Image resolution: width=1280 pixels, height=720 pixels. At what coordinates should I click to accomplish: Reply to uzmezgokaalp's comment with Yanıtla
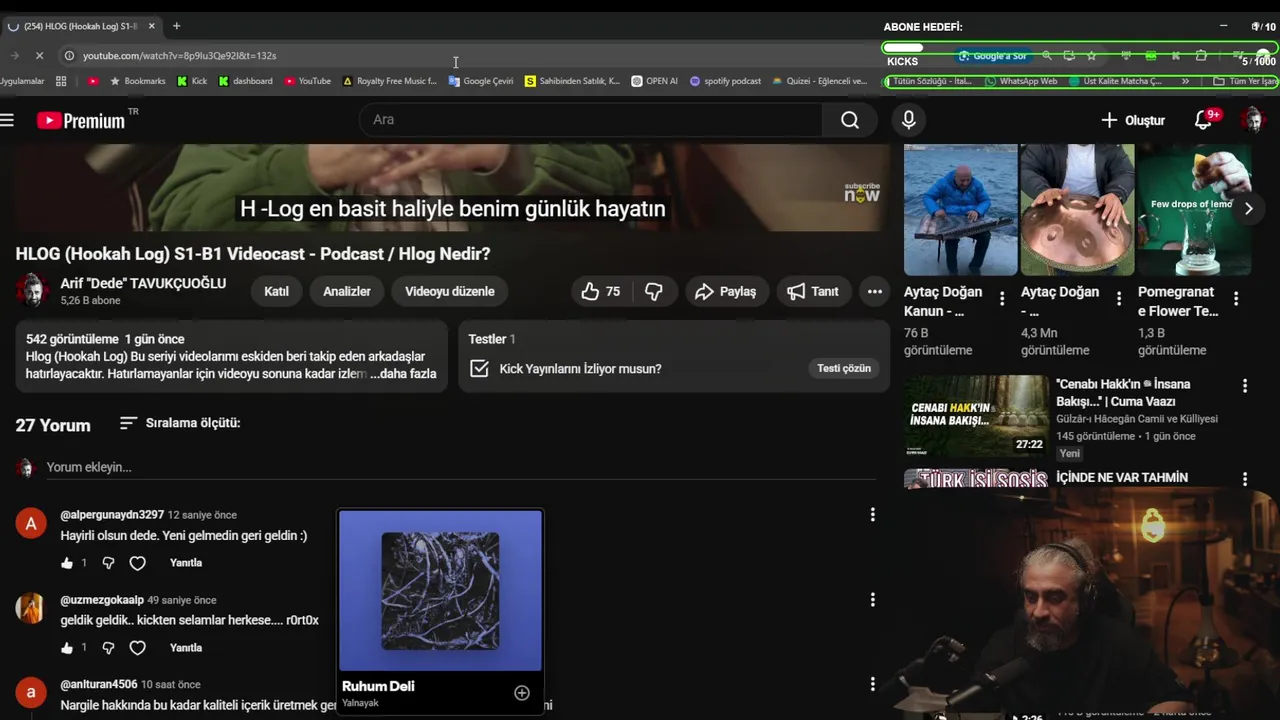[186, 648]
